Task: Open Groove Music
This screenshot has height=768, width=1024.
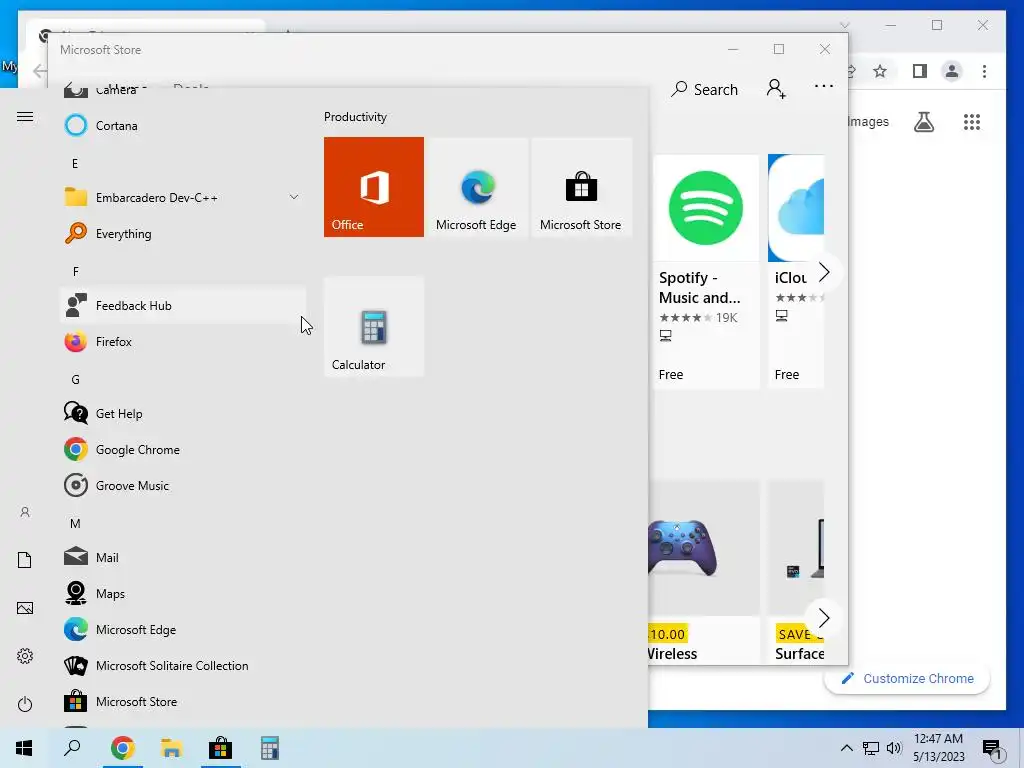Action: point(183,486)
